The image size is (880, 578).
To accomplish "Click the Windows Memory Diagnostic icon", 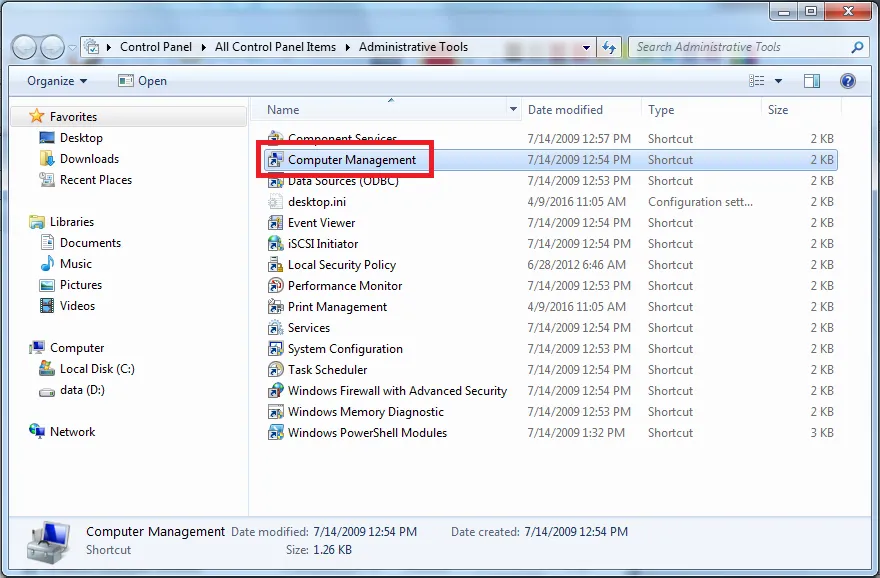I will 275,412.
